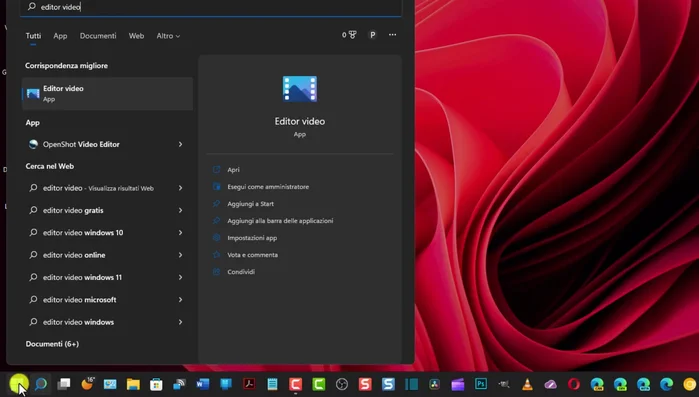Open the Documenti (6+) section
Viewport: 699px width, 397px height.
[52, 344]
